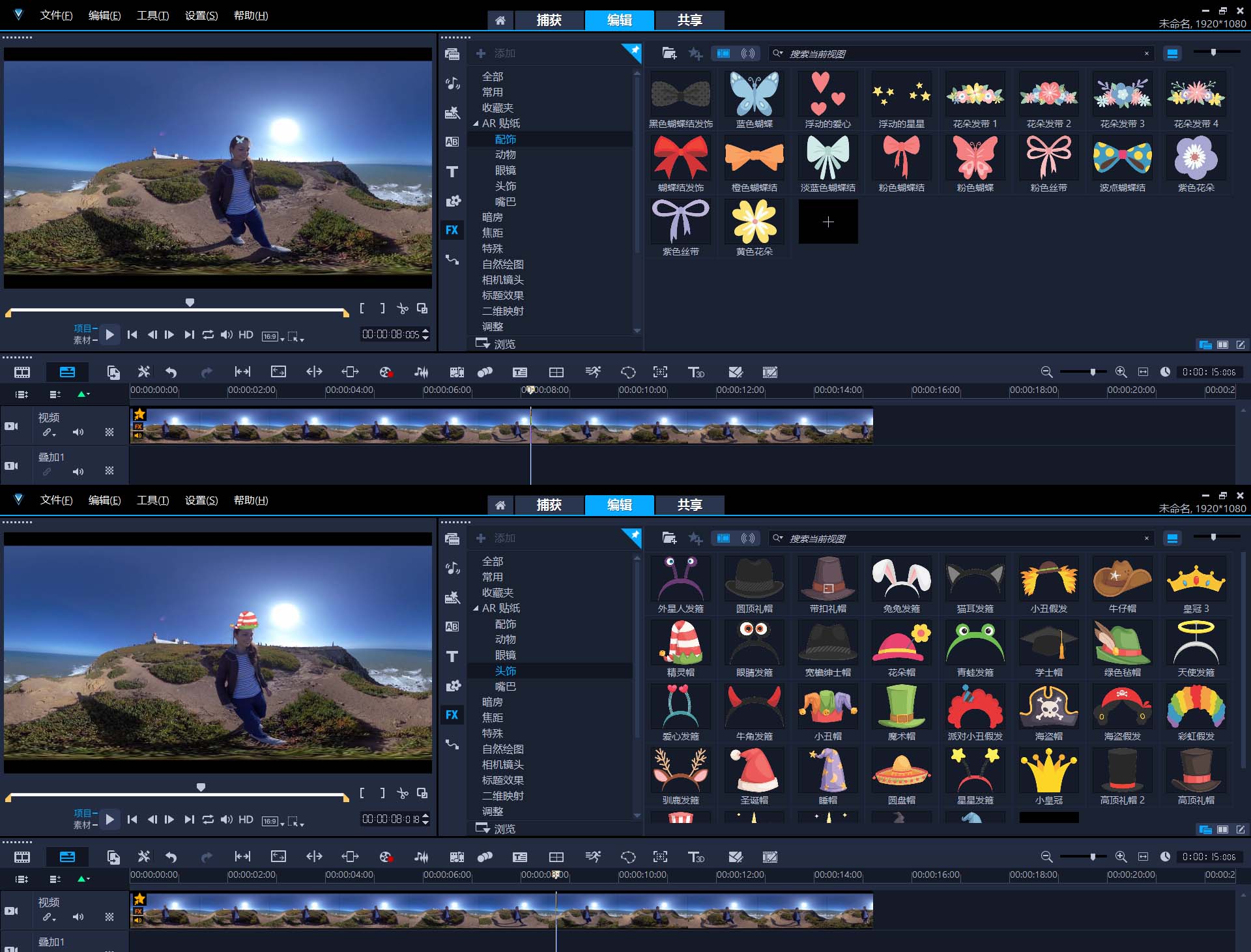Open Split Screen template tool in lower window toolbar
1251x952 pixels.
click(x=556, y=857)
